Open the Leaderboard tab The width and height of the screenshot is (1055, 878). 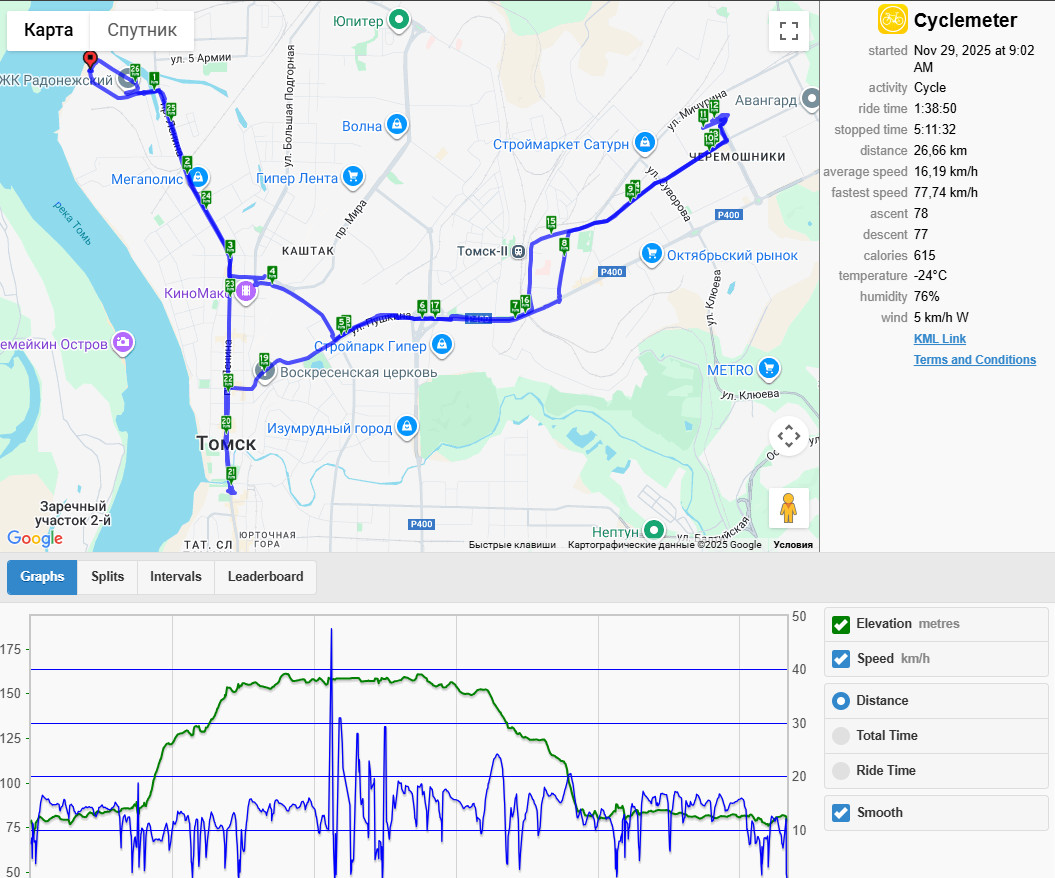pyautogui.click(x=265, y=577)
